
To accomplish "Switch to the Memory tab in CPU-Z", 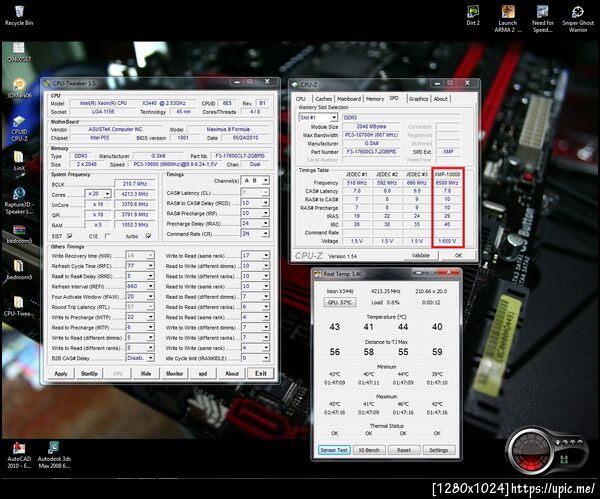I will [375, 99].
